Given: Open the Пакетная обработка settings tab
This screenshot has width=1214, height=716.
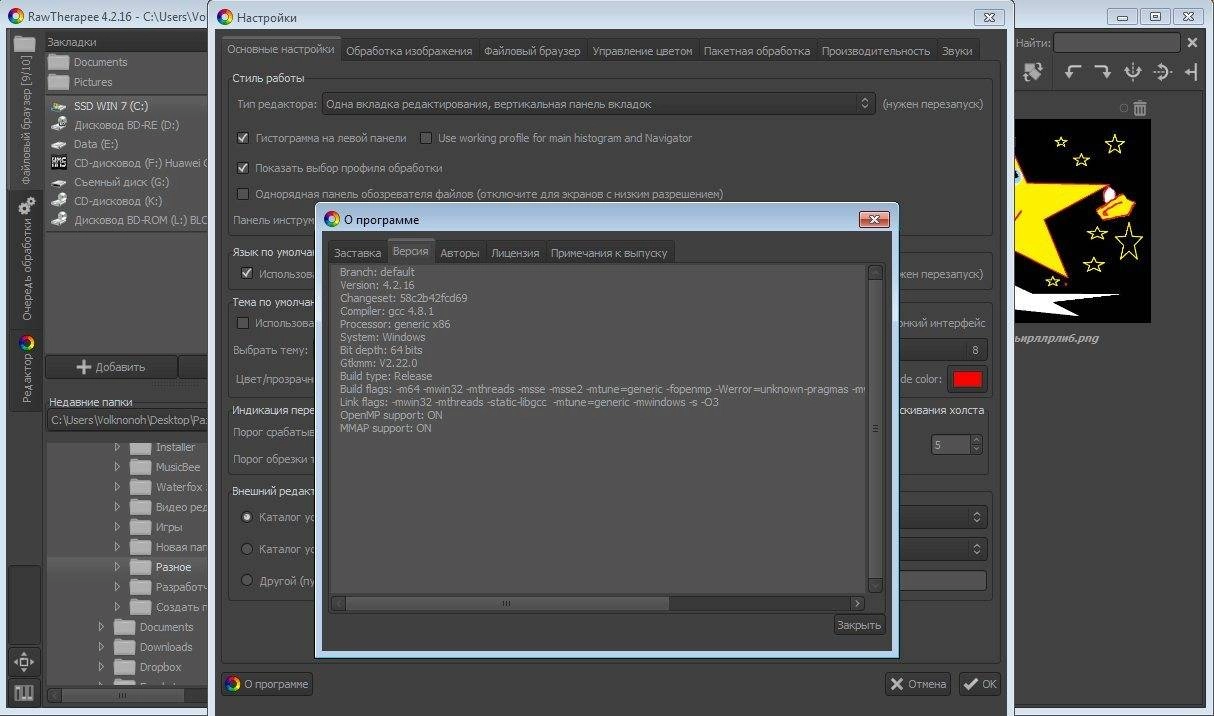Looking at the screenshot, I should coord(757,51).
